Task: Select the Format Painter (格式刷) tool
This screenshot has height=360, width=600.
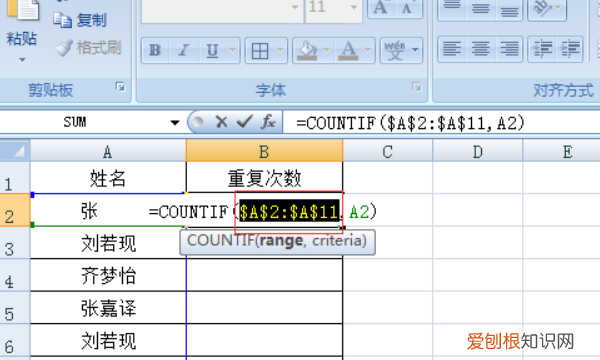Action: 88,48
